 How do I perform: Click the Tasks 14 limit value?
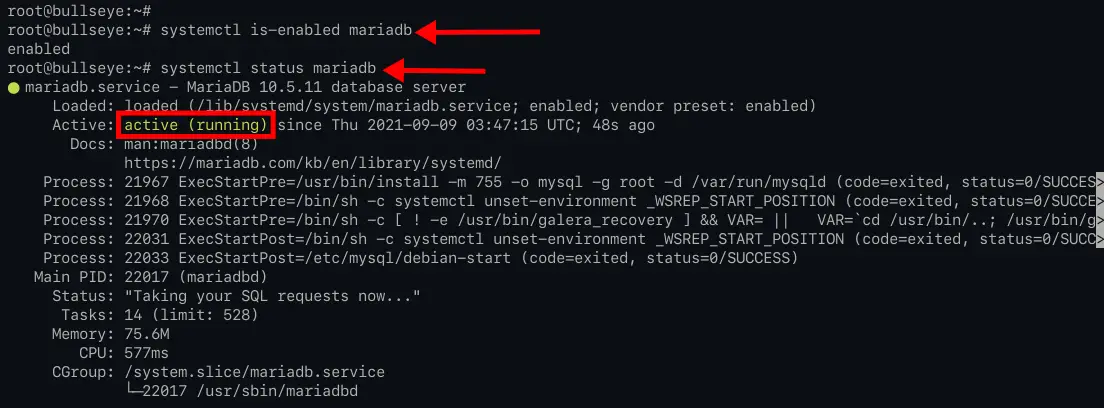coord(191,316)
